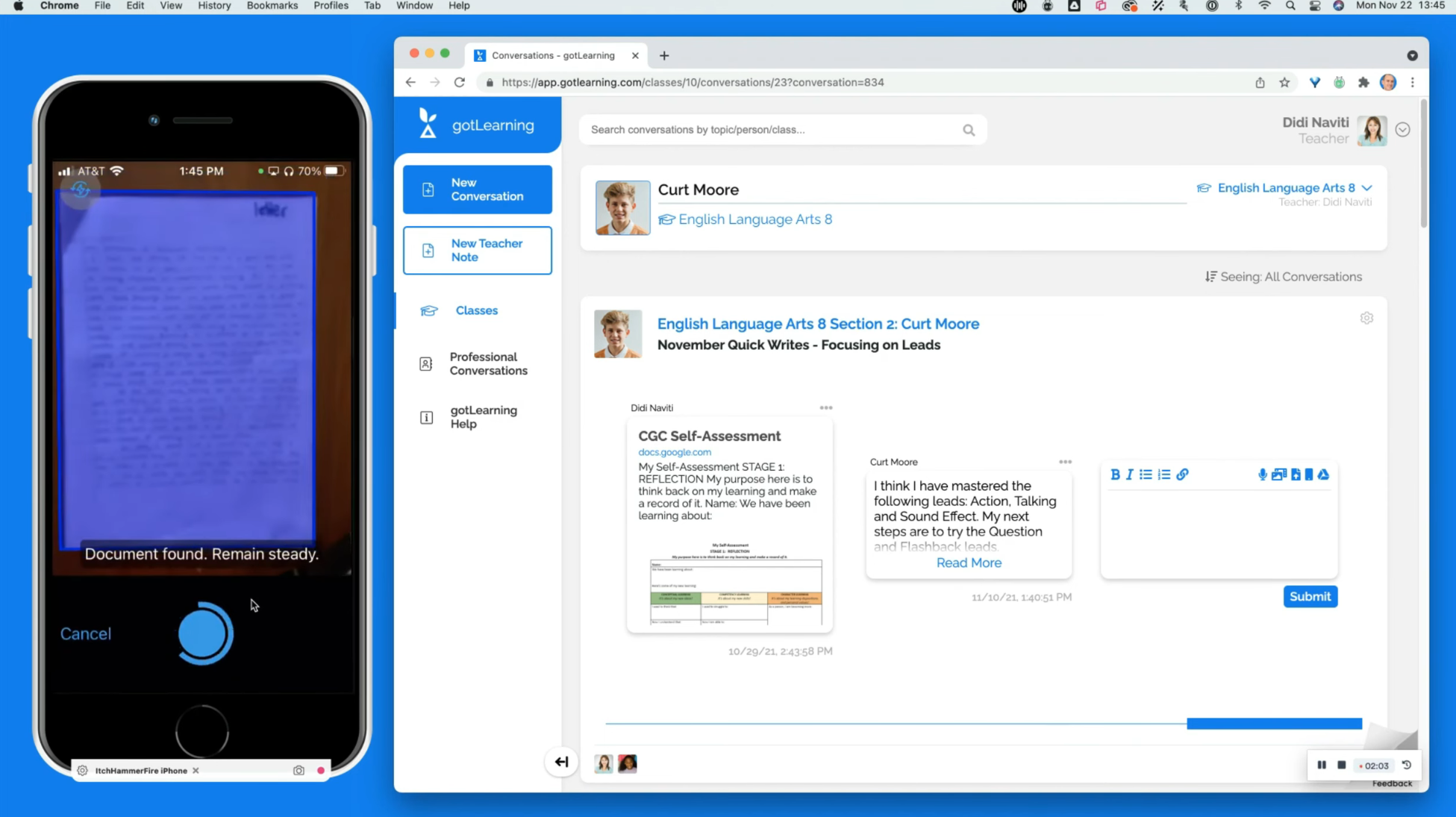Viewport: 1456px width, 817px height.
Task: Click the Chrome address bar URL
Action: pyautogui.click(x=692, y=82)
